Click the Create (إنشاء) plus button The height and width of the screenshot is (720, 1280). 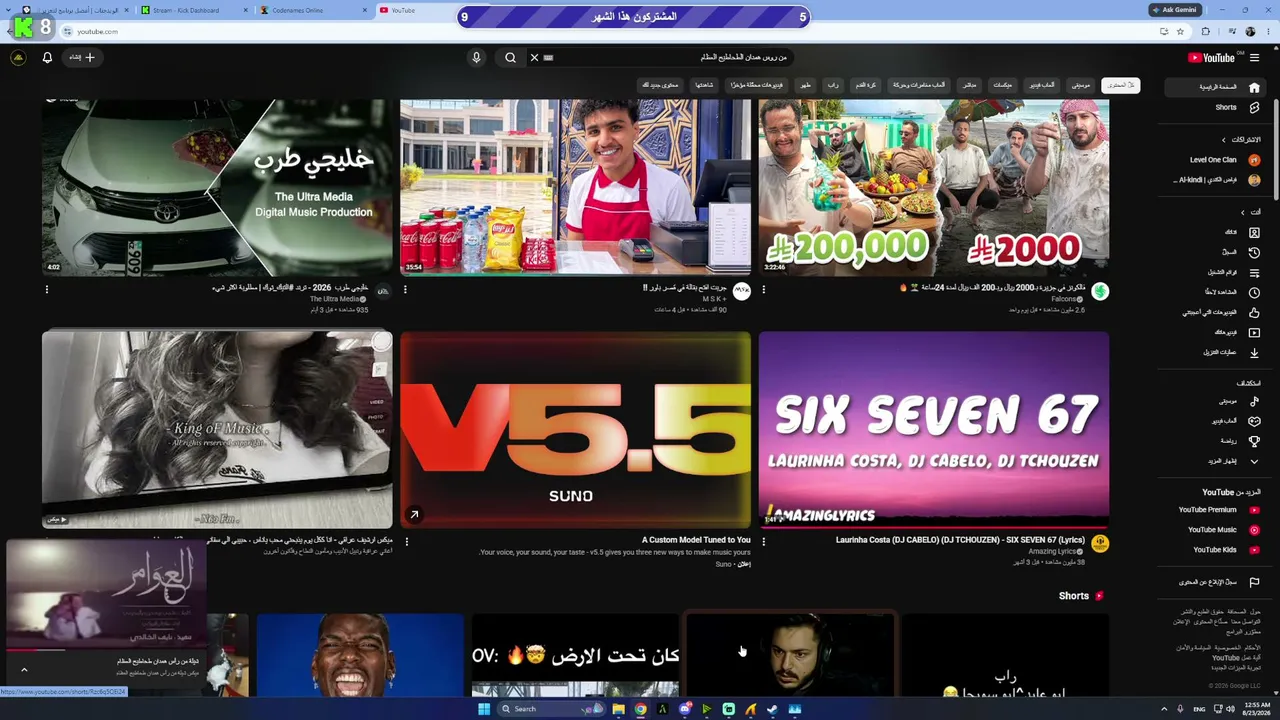click(x=82, y=58)
